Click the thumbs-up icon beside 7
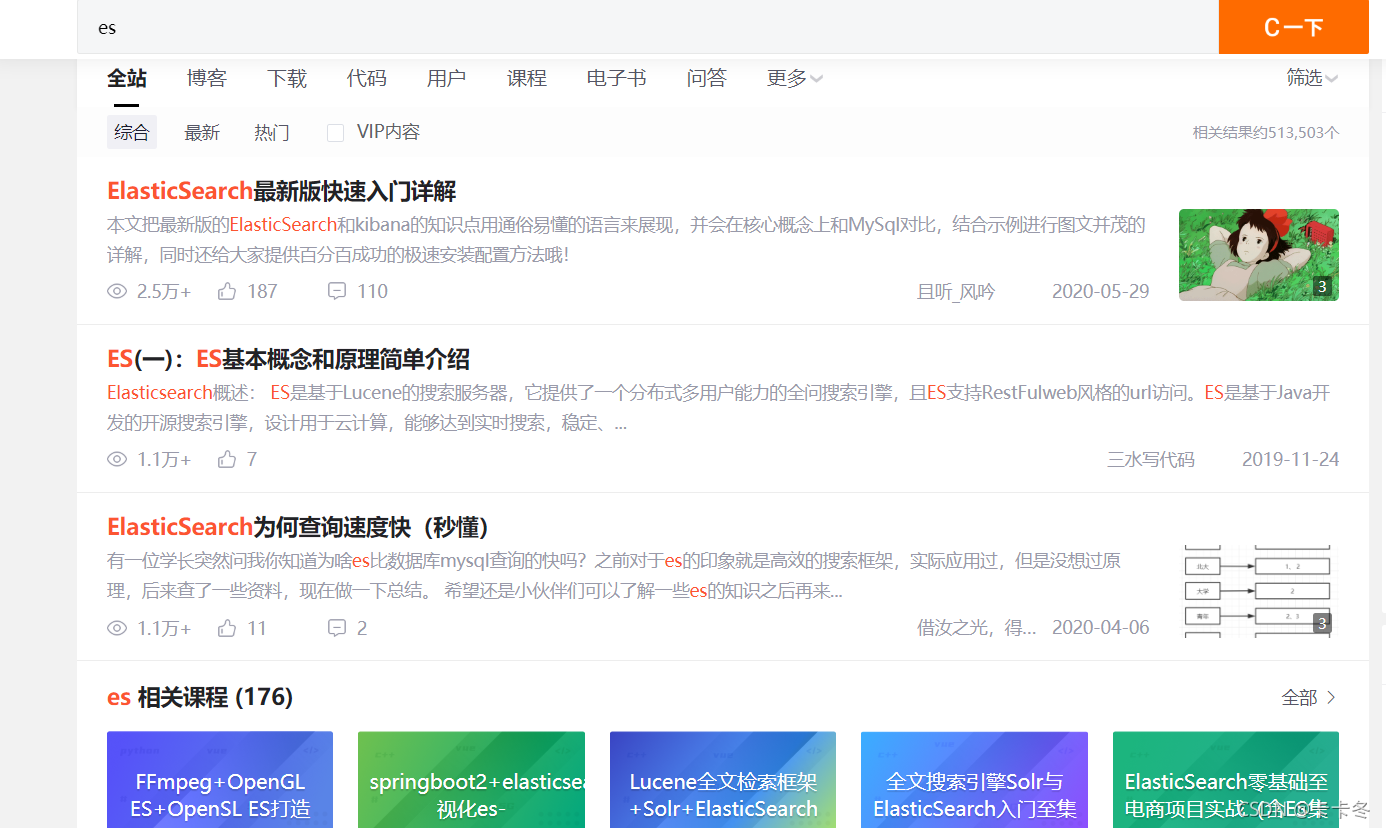This screenshot has width=1386, height=828. pos(227,459)
